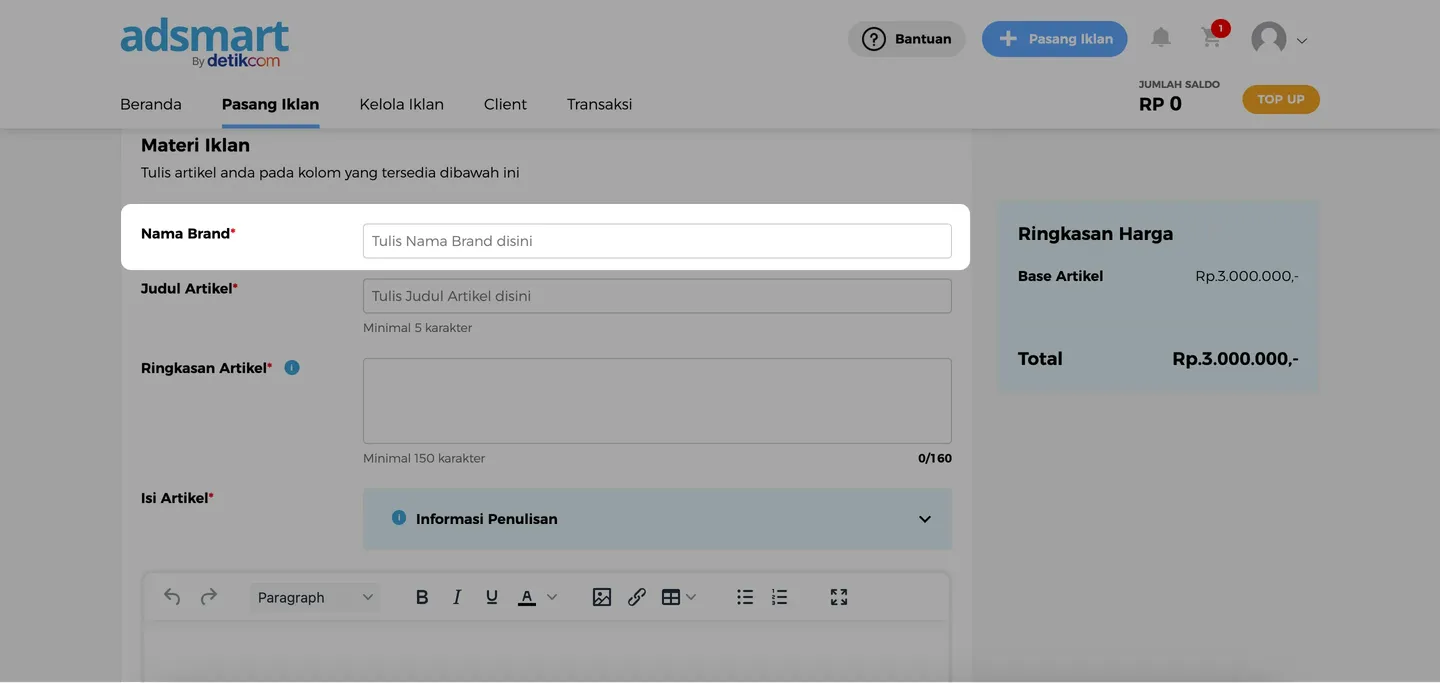Click the redo arrow in editor toolbar
The image size is (1440, 683).
point(209,597)
